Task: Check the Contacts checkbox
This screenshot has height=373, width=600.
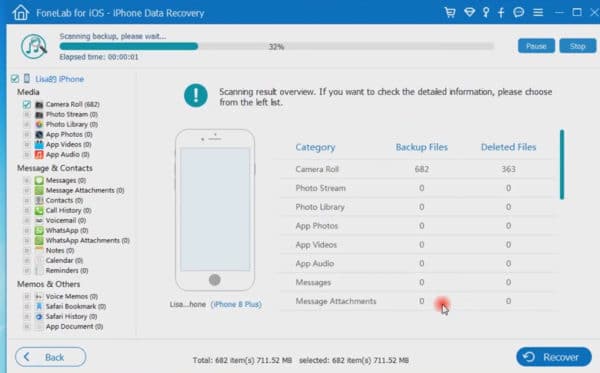Action: coord(27,200)
